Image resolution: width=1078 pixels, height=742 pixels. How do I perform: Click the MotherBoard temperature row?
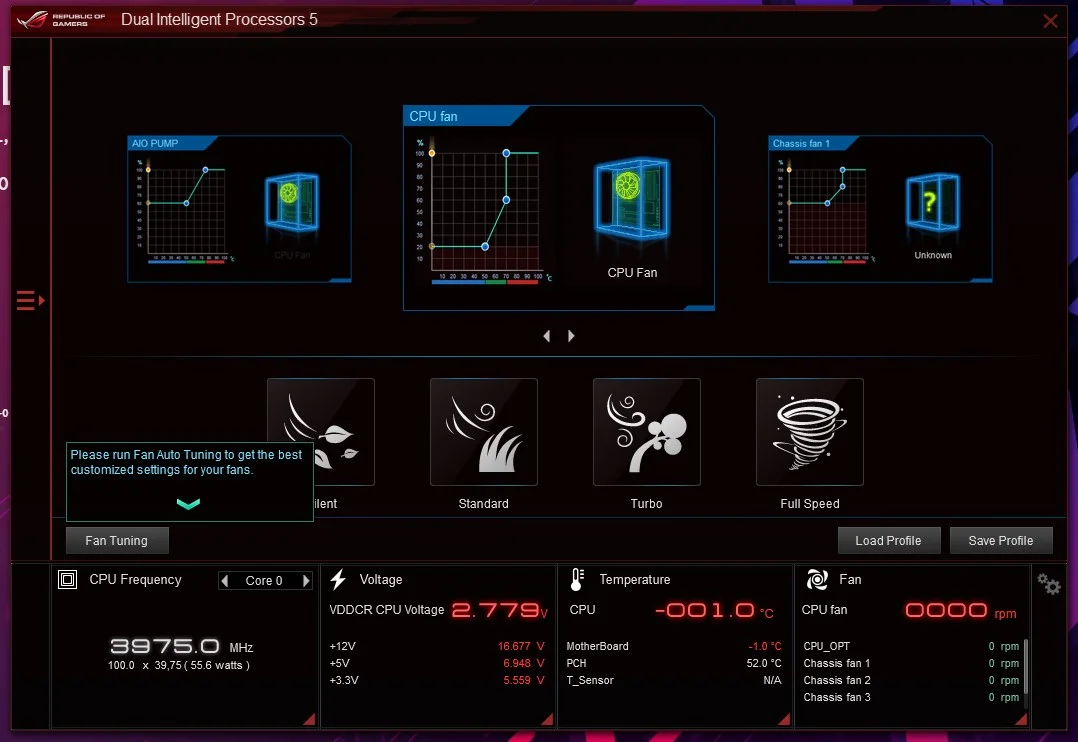[x=674, y=646]
